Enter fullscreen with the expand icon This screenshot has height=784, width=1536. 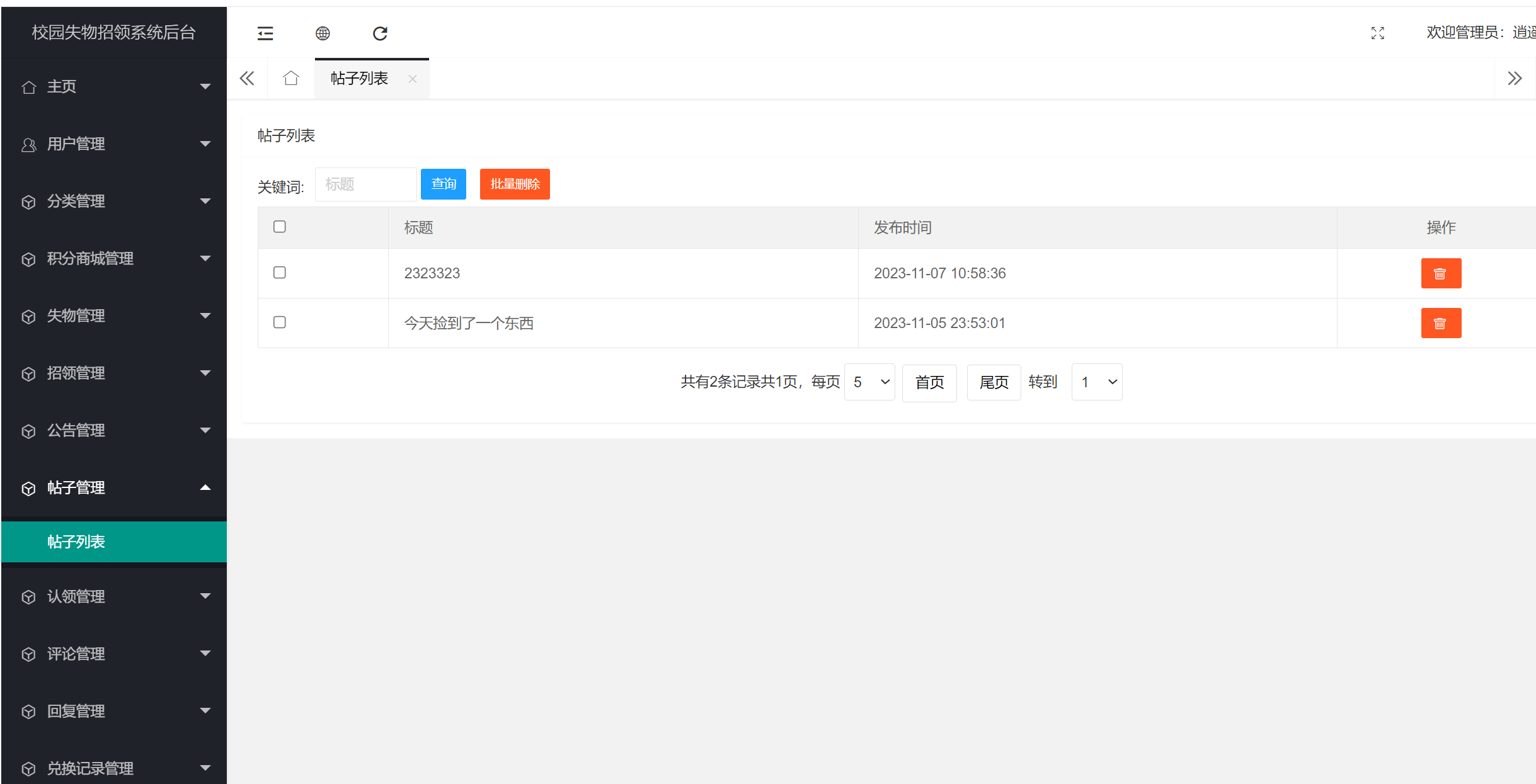pyautogui.click(x=1378, y=33)
